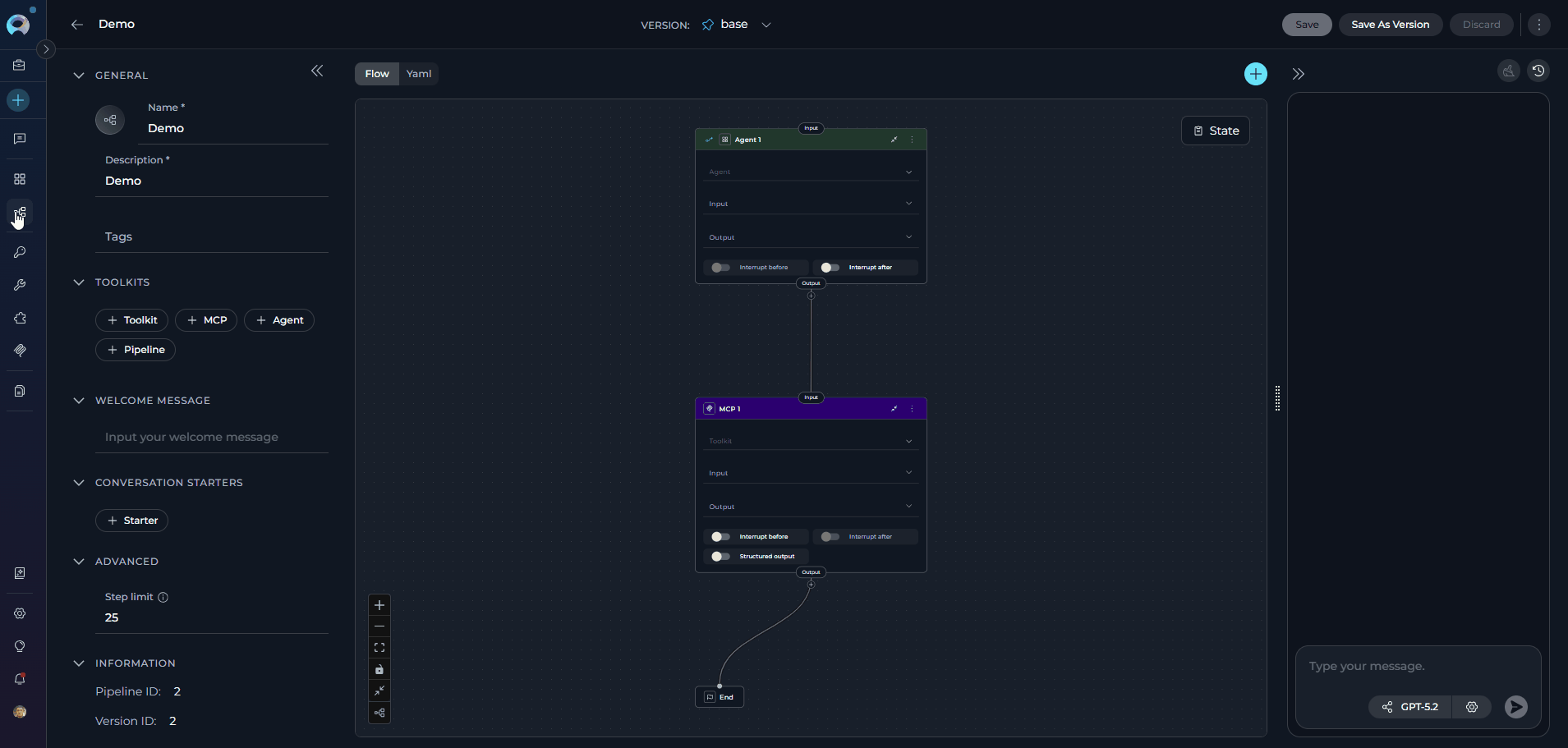Open the Toolkit dropdown in MCP 1
Image resolution: width=1568 pixels, height=748 pixels.
(810, 442)
